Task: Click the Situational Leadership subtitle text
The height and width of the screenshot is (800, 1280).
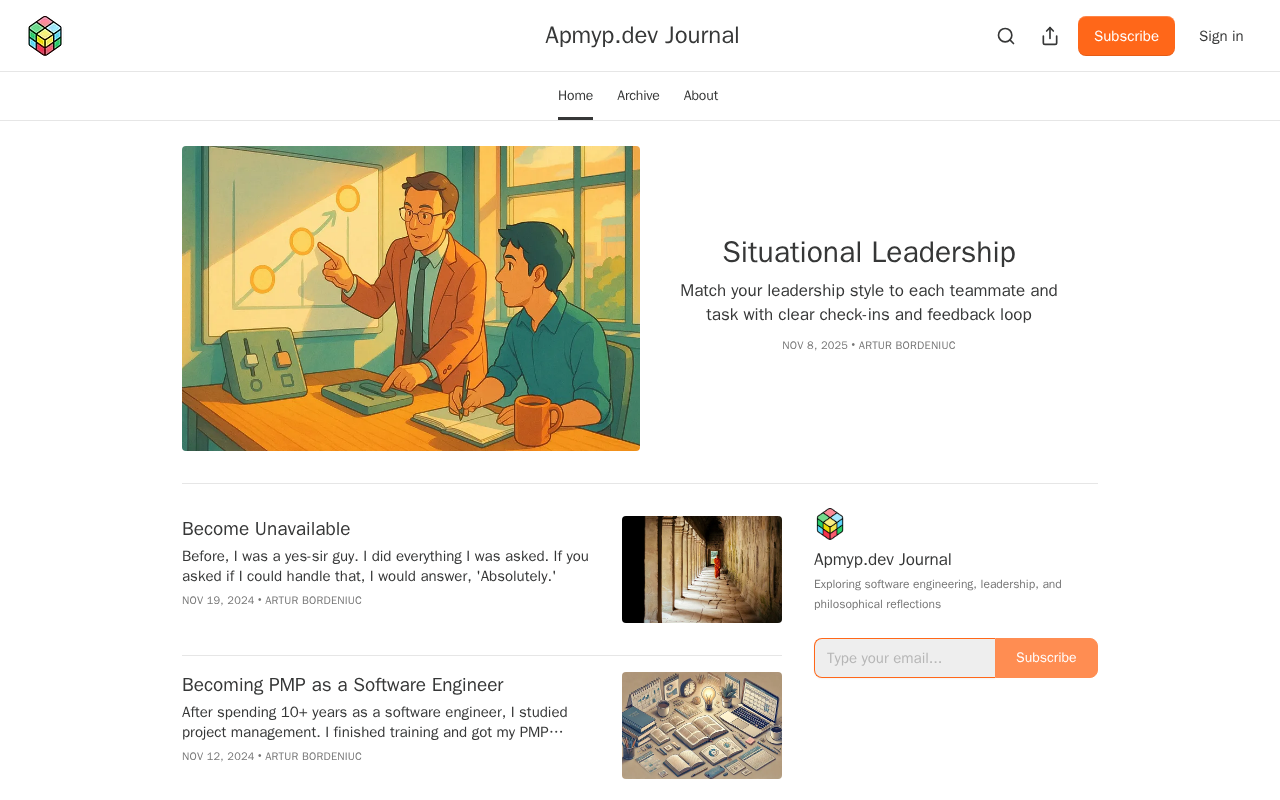Action: pyautogui.click(x=869, y=302)
